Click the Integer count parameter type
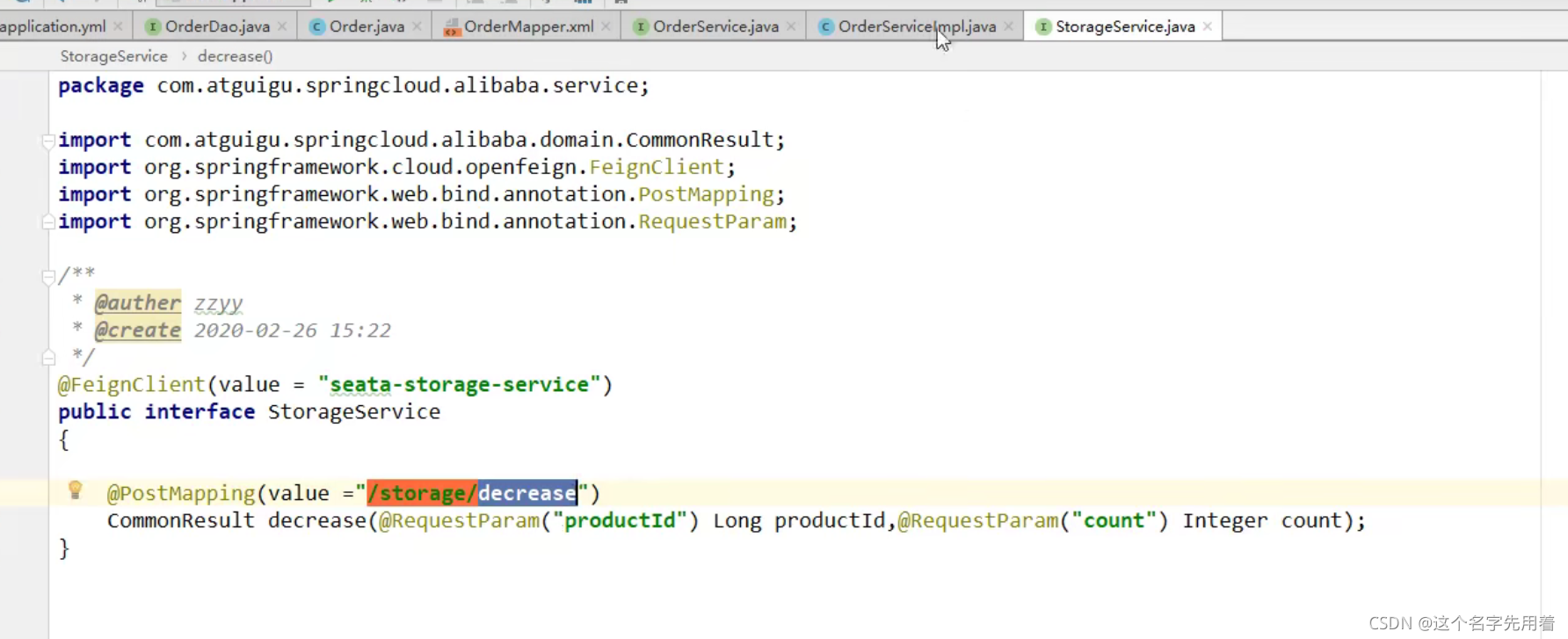1568x639 pixels. (1225, 520)
